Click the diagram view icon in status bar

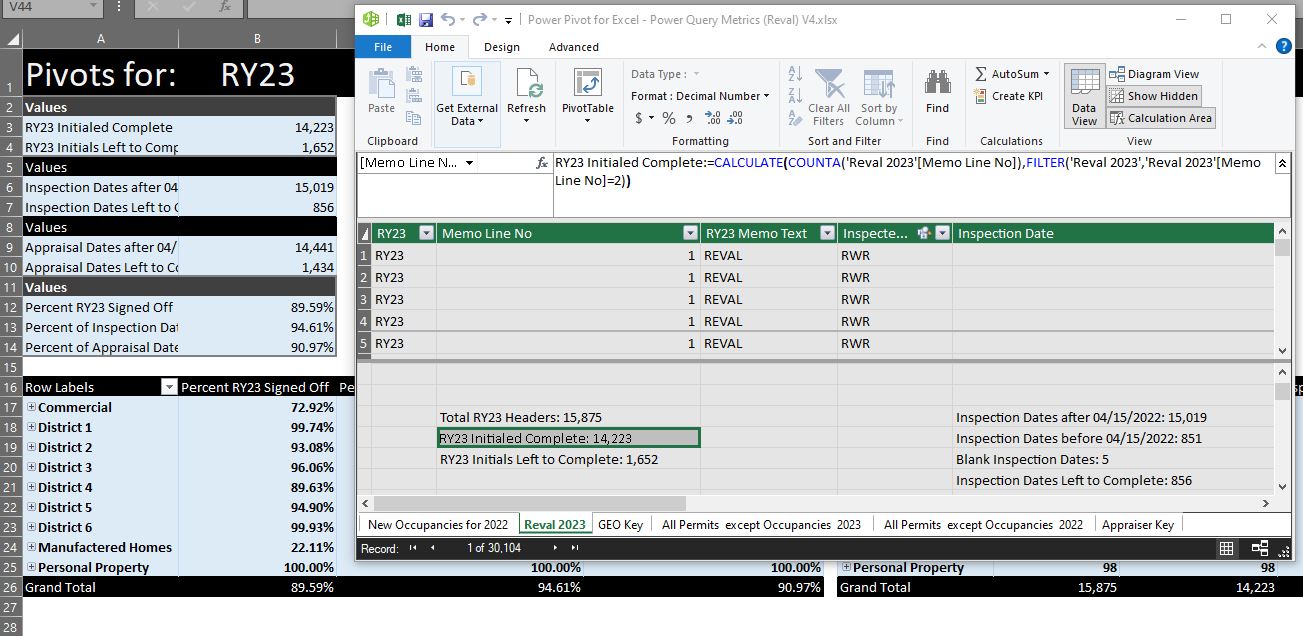[x=1259, y=548]
